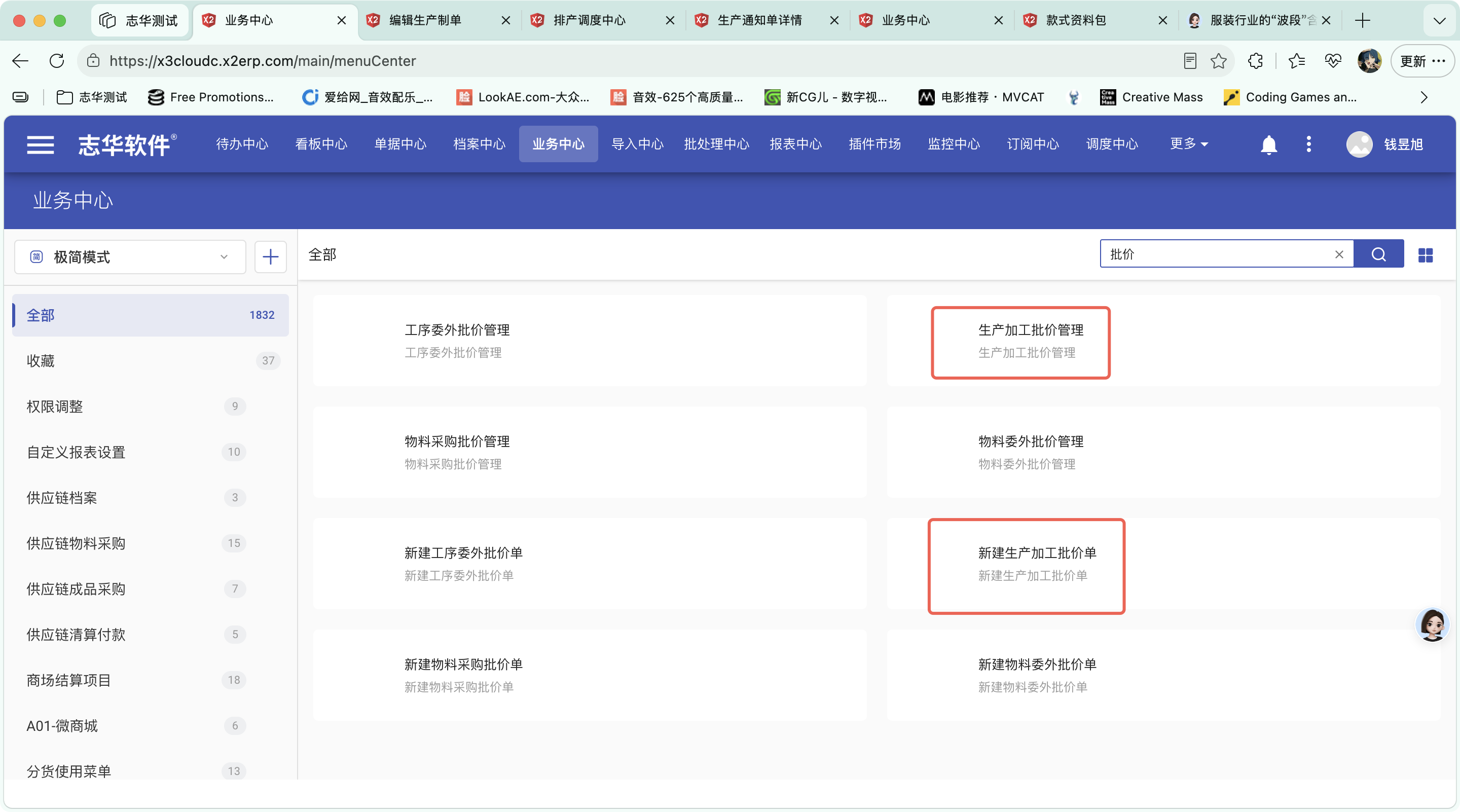Open the assistant avatar chat icon
Image resolution: width=1460 pixels, height=812 pixels.
[1432, 624]
